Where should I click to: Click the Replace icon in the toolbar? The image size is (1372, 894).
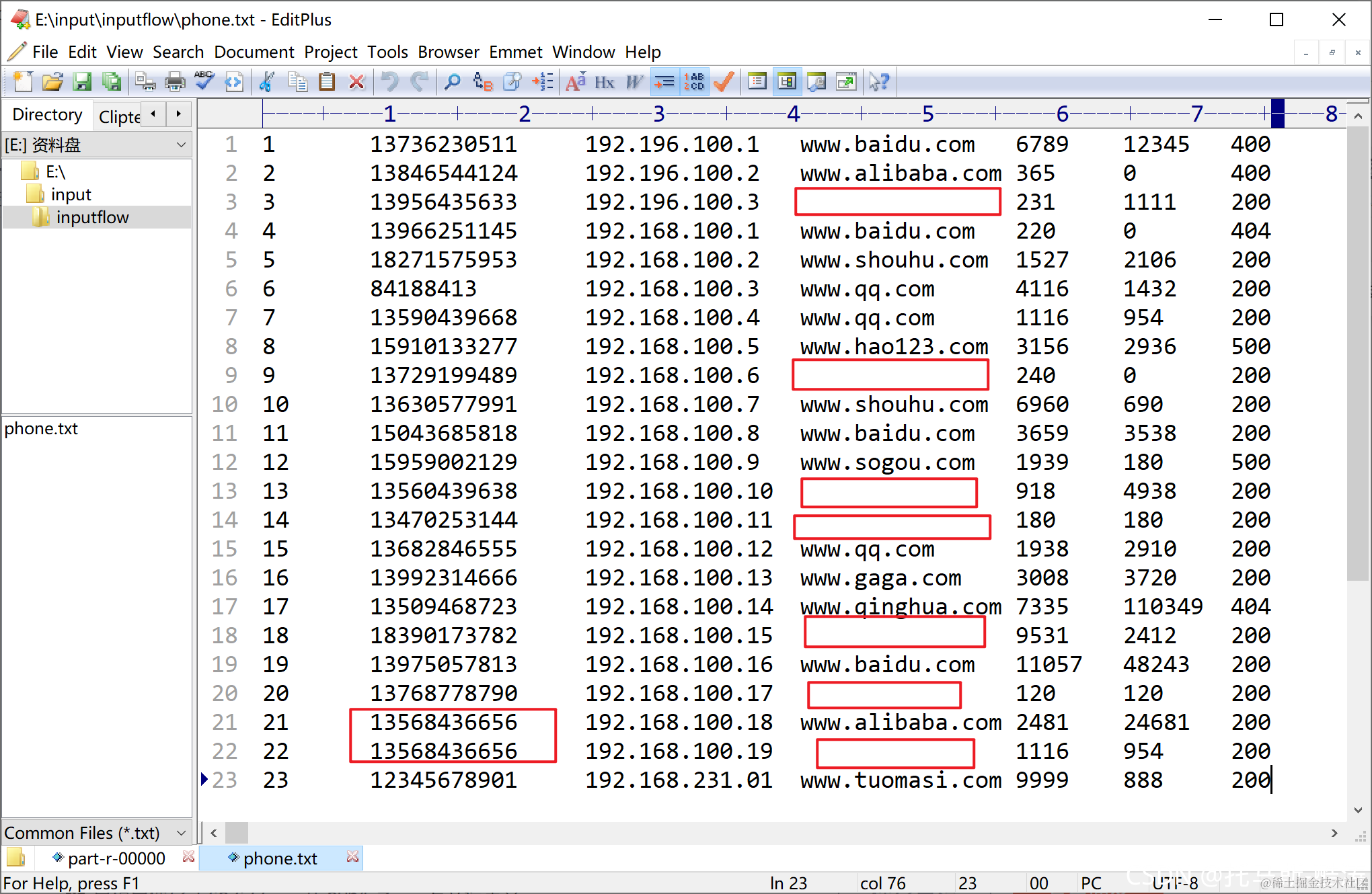482,82
